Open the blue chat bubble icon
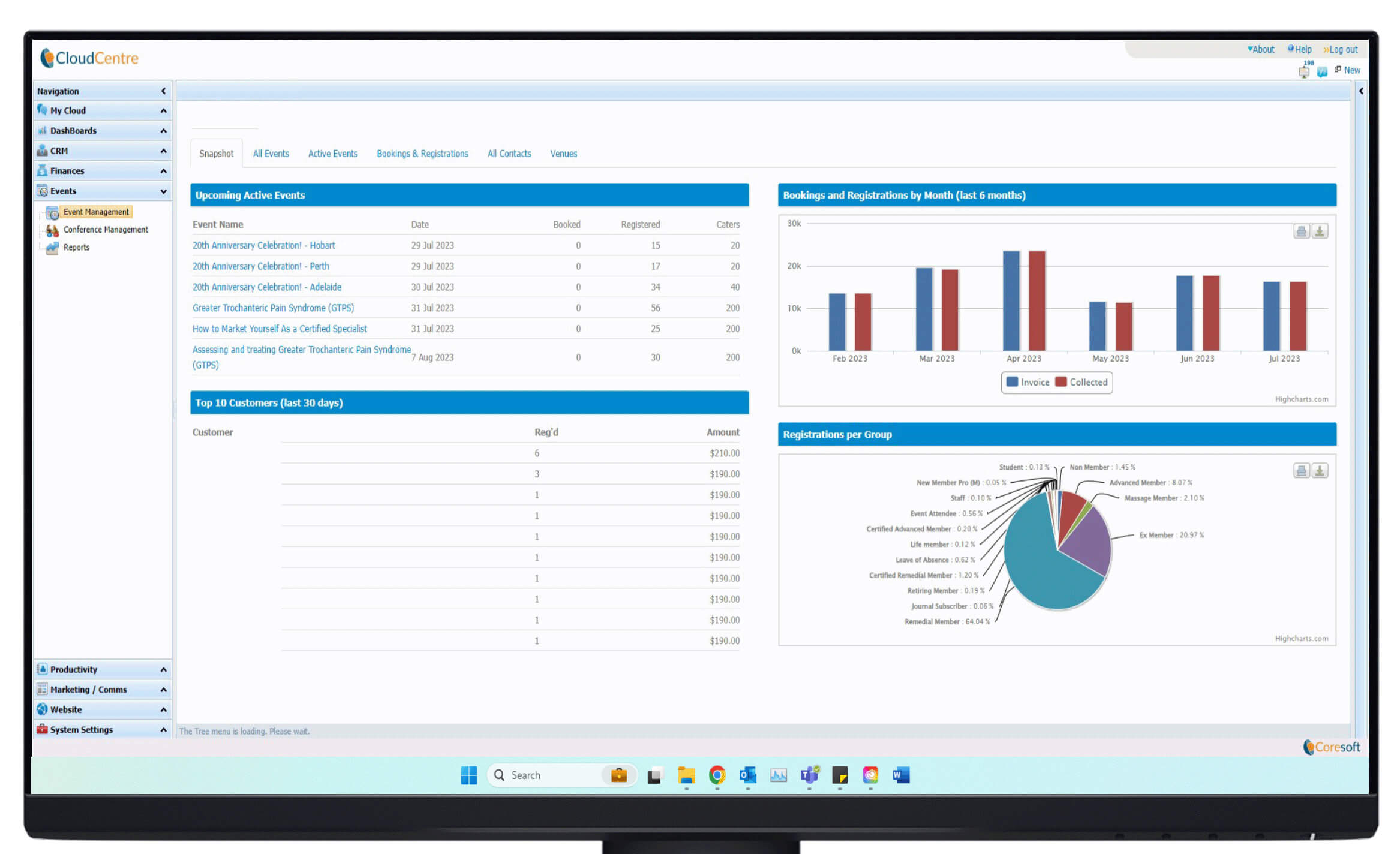Screen dimensions: 1400x854 [1322, 72]
